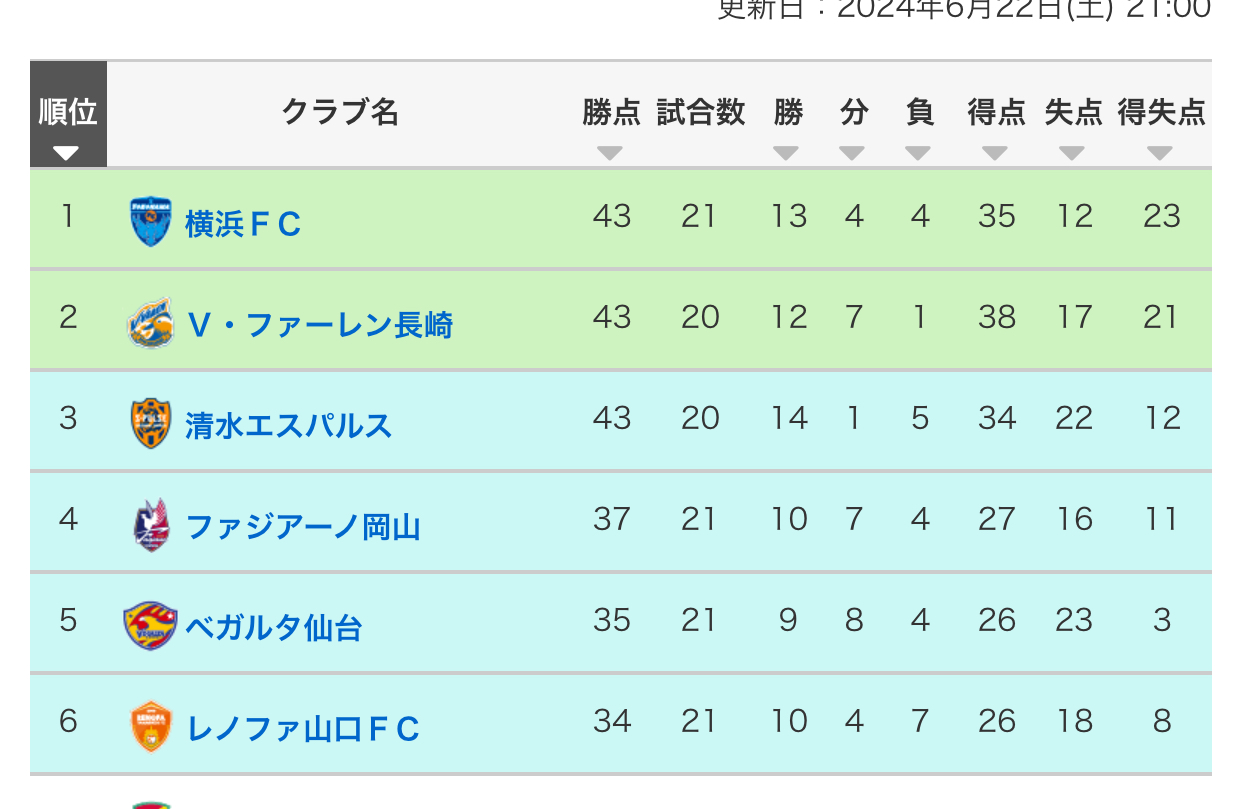Click the ベガルタ仙台 club emblem
1242x809 pixels.
tap(151, 627)
